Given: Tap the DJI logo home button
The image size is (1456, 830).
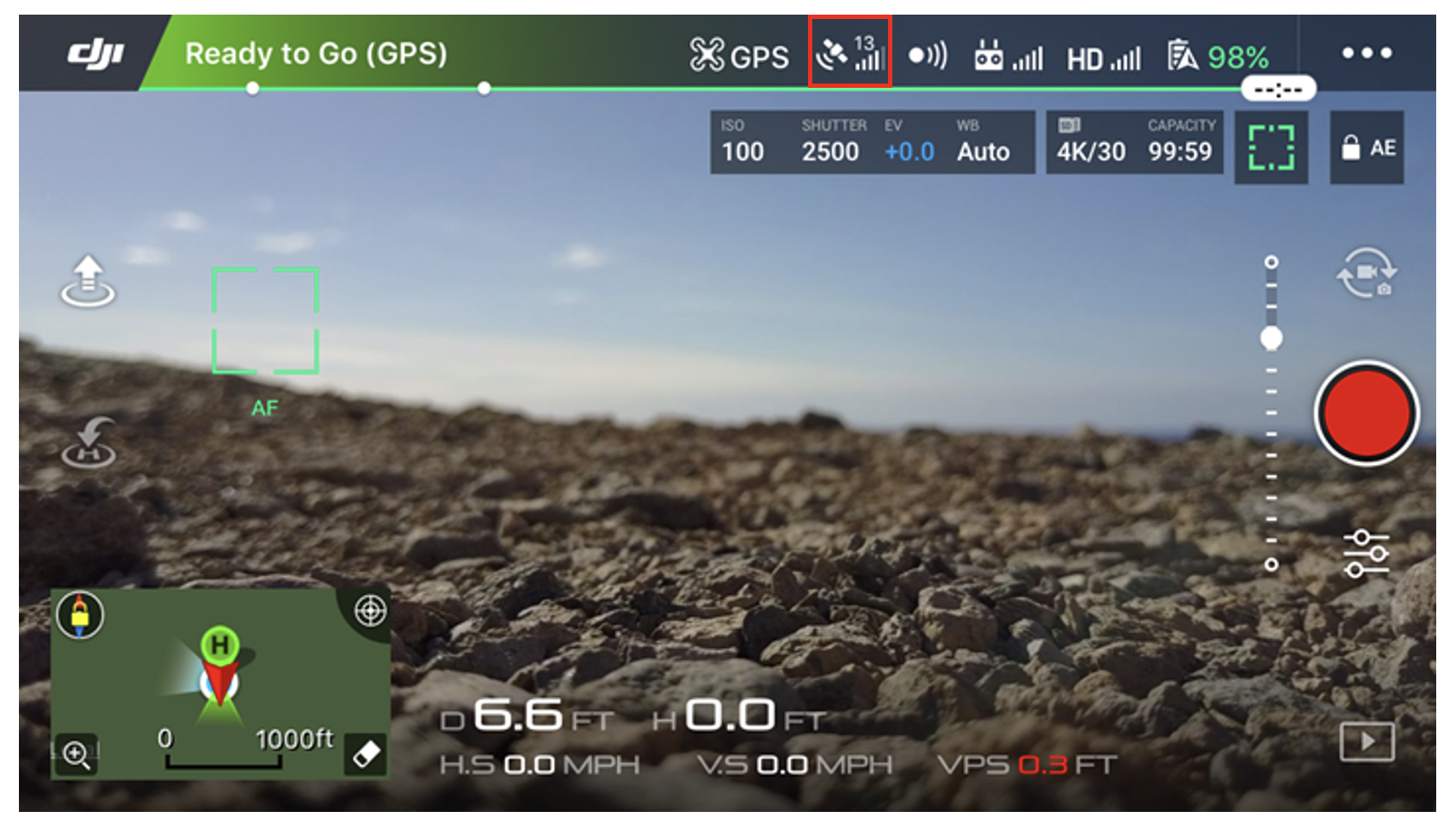Looking at the screenshot, I should click(96, 54).
